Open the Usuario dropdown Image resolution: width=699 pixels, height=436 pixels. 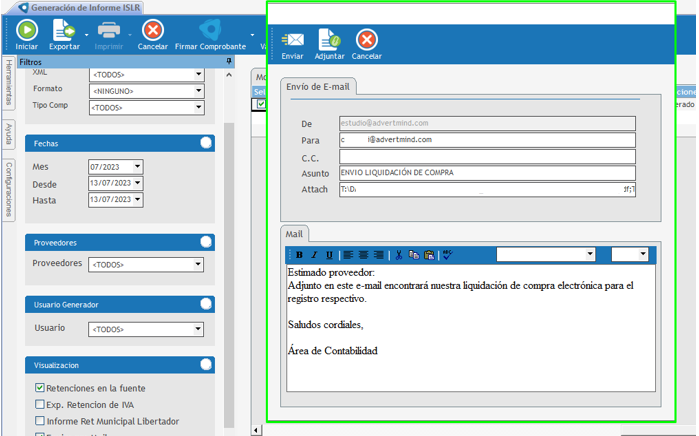click(198, 329)
